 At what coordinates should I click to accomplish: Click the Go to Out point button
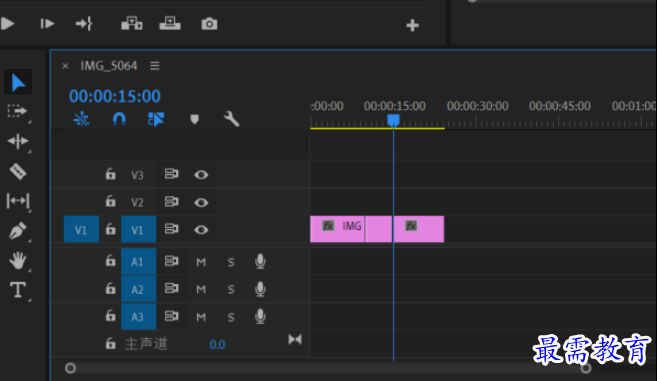[x=84, y=23]
